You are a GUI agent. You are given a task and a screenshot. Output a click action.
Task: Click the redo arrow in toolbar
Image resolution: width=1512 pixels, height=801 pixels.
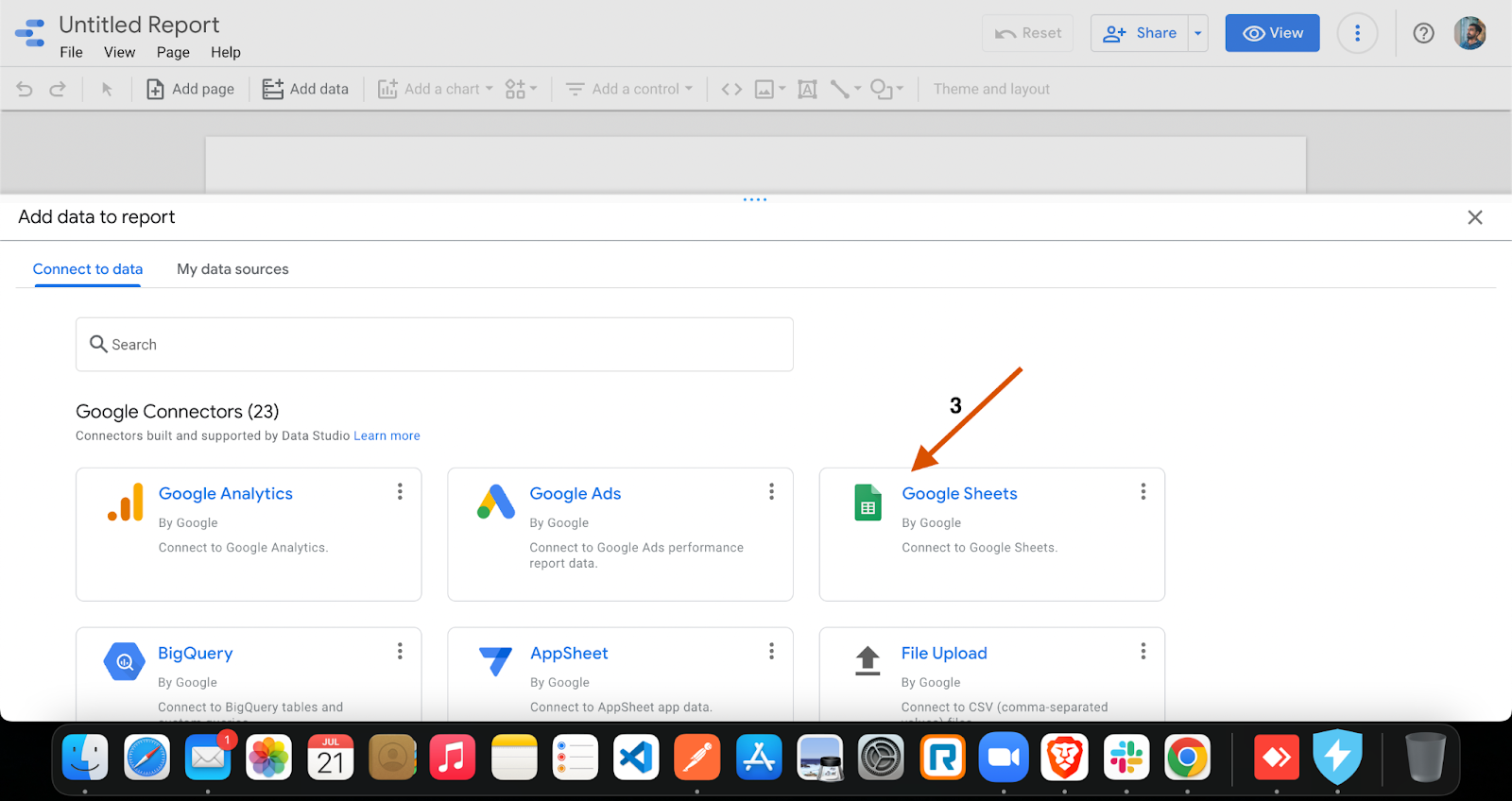tap(58, 89)
